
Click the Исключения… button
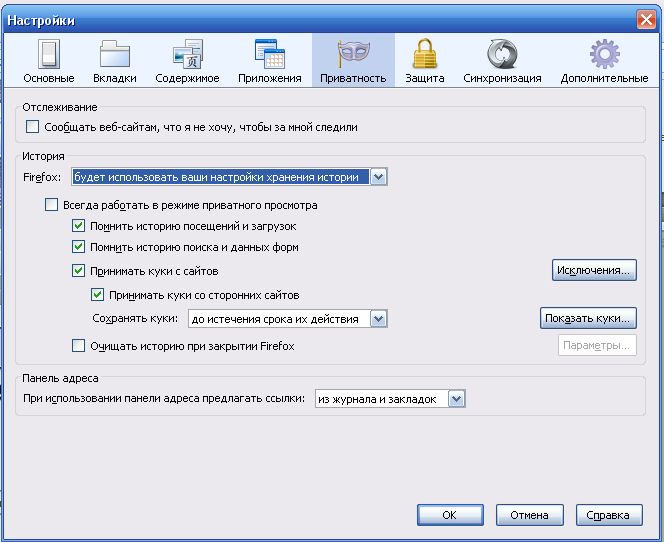pyautogui.click(x=594, y=270)
